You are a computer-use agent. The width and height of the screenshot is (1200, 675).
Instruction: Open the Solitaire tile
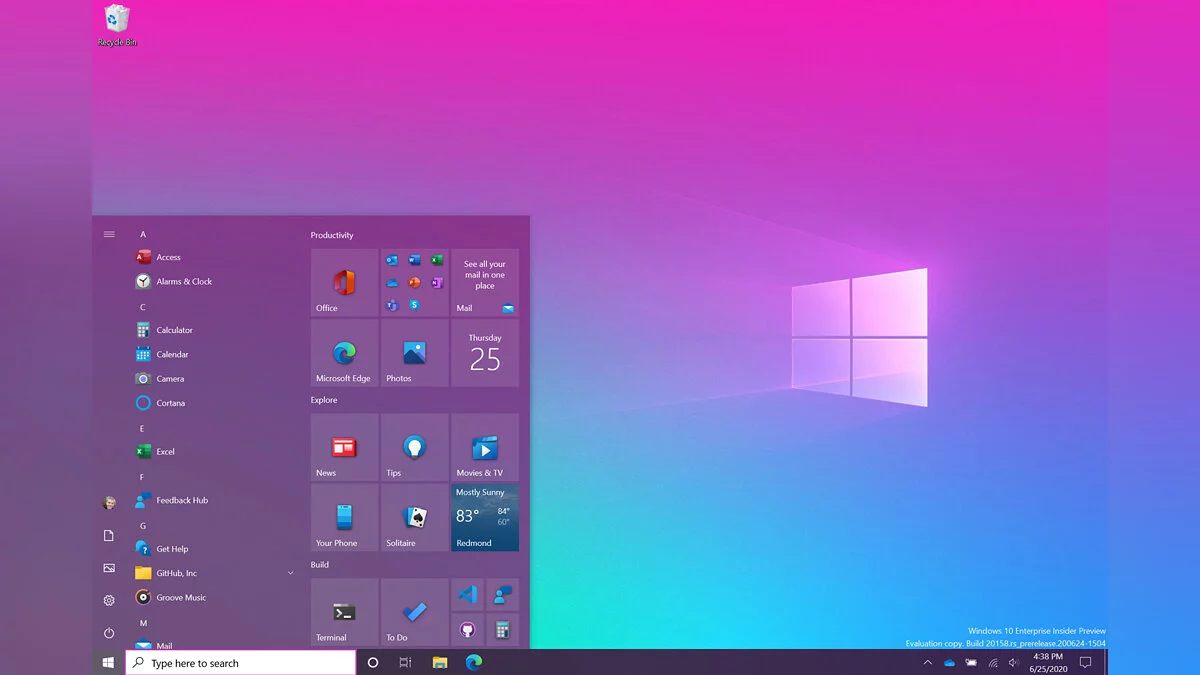click(414, 518)
